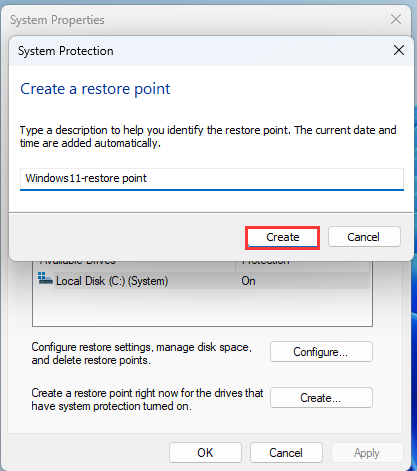Click the "Configure restore settings" description text
Viewport: 417px width, 471px height.
(142, 353)
